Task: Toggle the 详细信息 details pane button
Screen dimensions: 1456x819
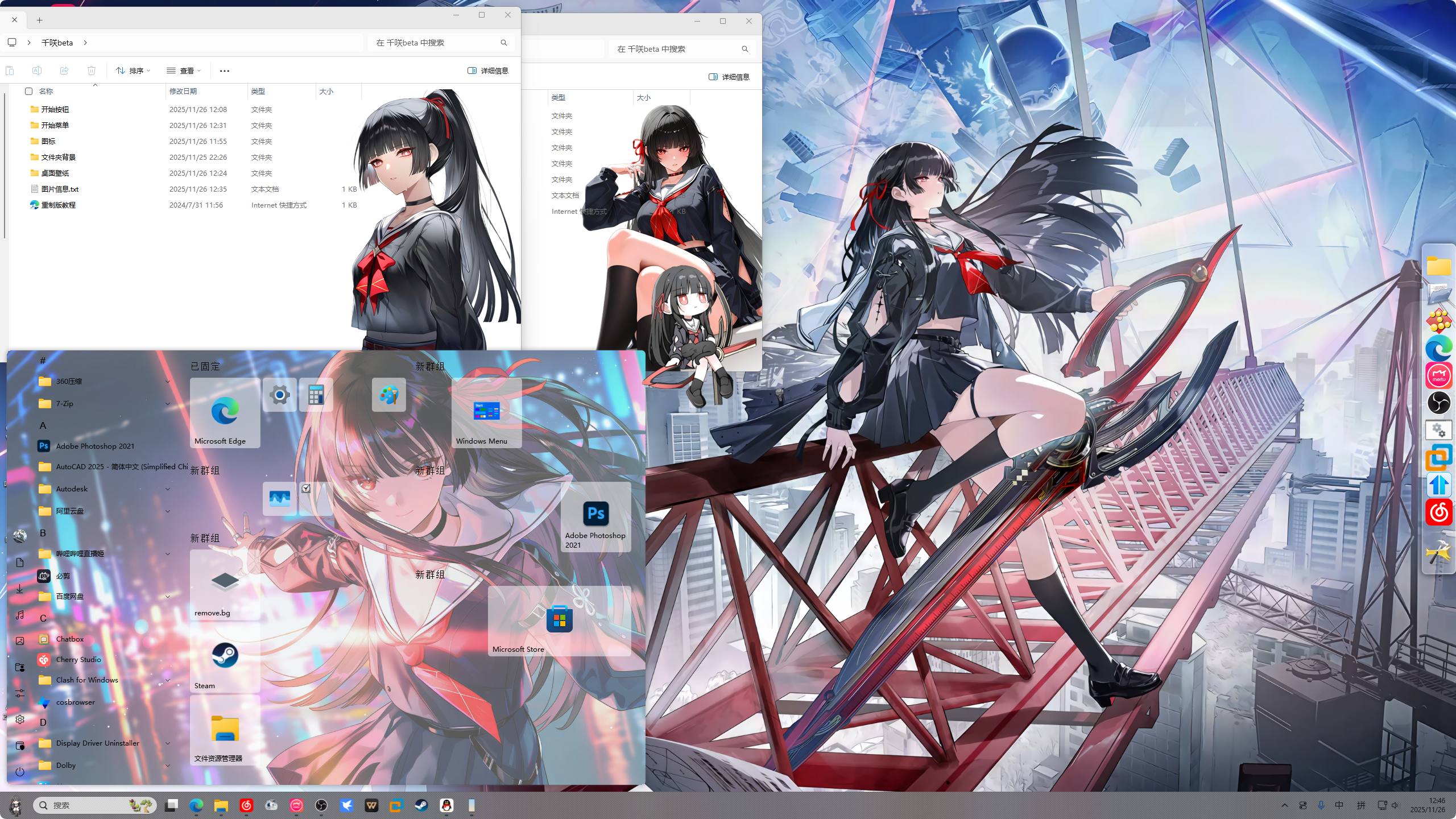Action: pos(488,71)
